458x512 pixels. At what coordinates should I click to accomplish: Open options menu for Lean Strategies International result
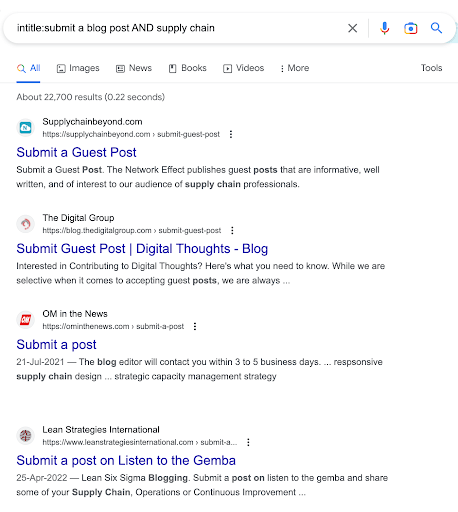(248, 442)
